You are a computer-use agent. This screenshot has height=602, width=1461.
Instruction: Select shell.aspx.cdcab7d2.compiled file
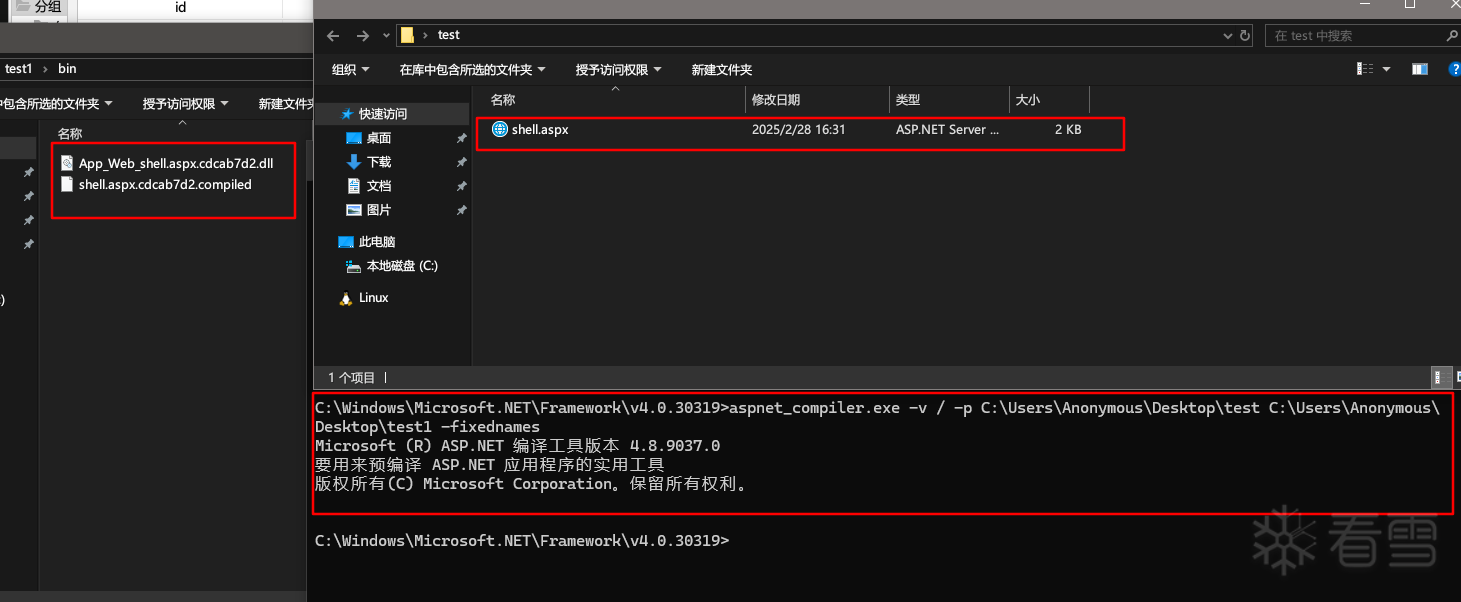[166, 185]
